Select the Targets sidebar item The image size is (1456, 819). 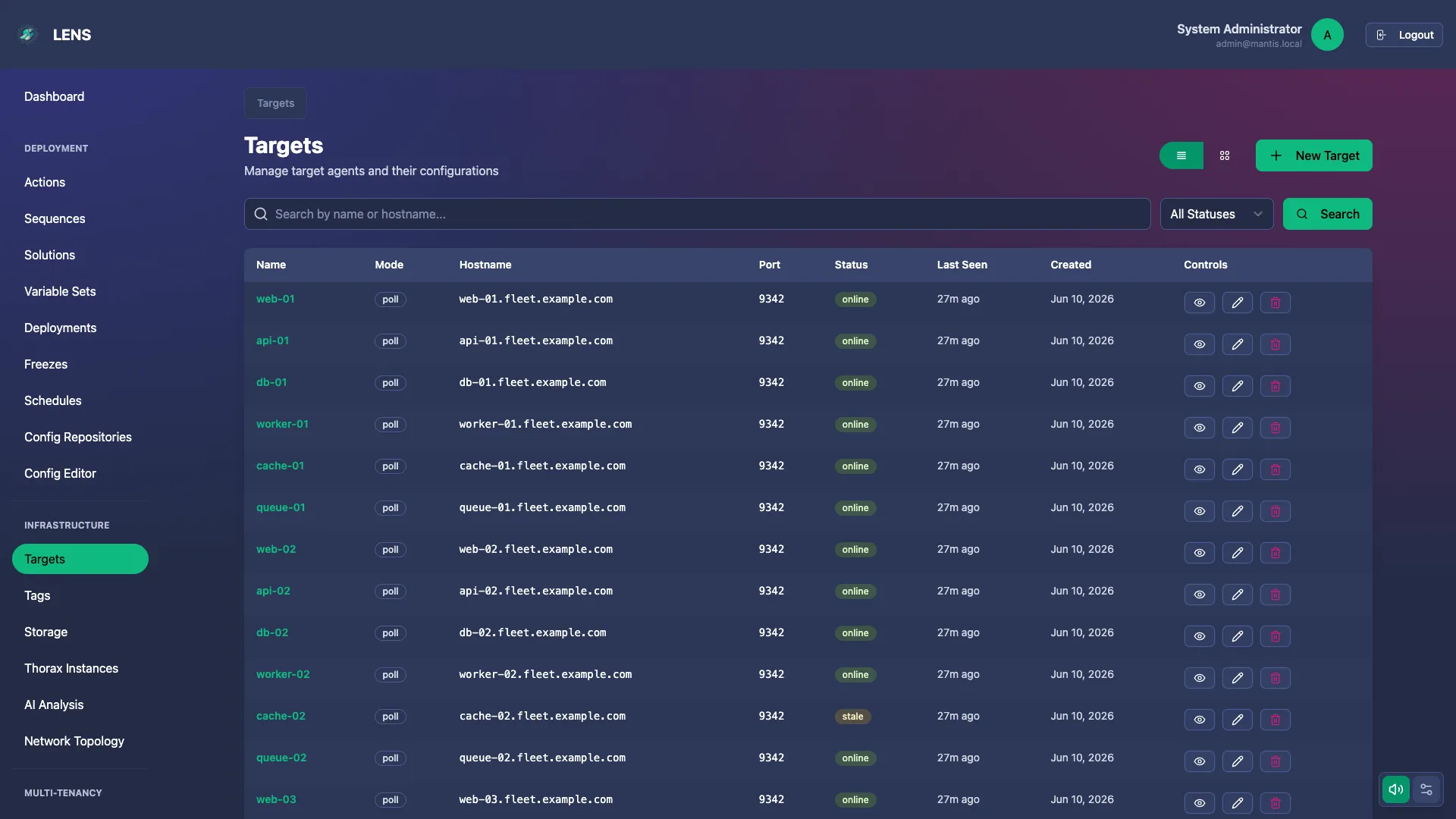pyautogui.click(x=80, y=559)
